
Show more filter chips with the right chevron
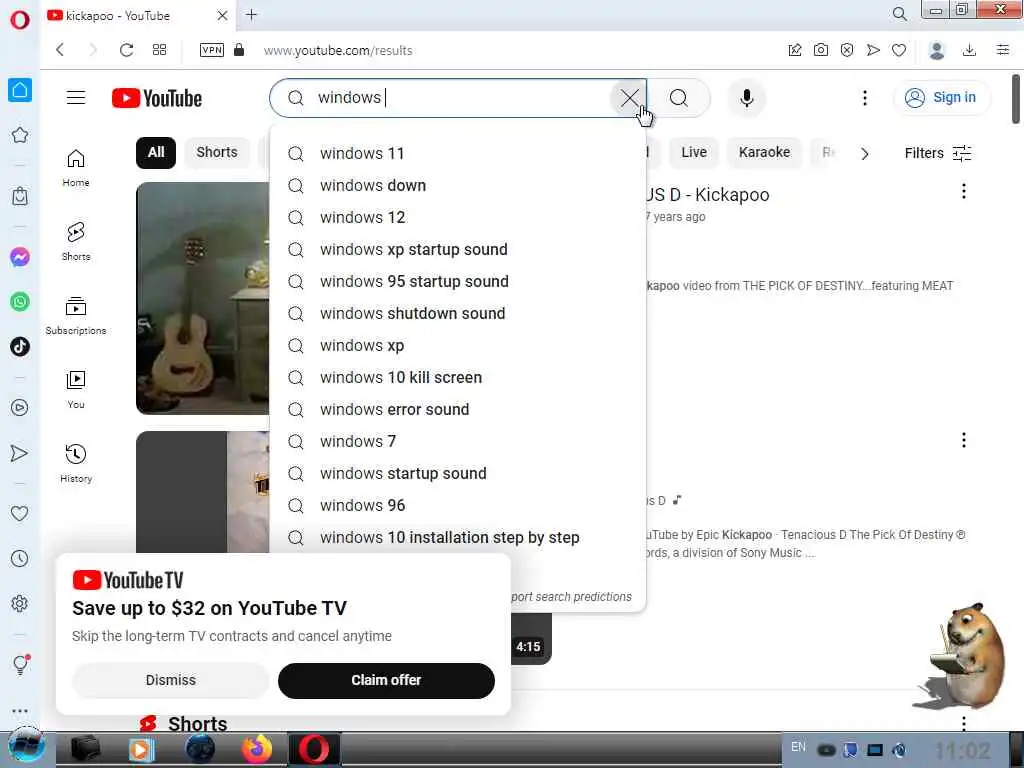click(865, 154)
